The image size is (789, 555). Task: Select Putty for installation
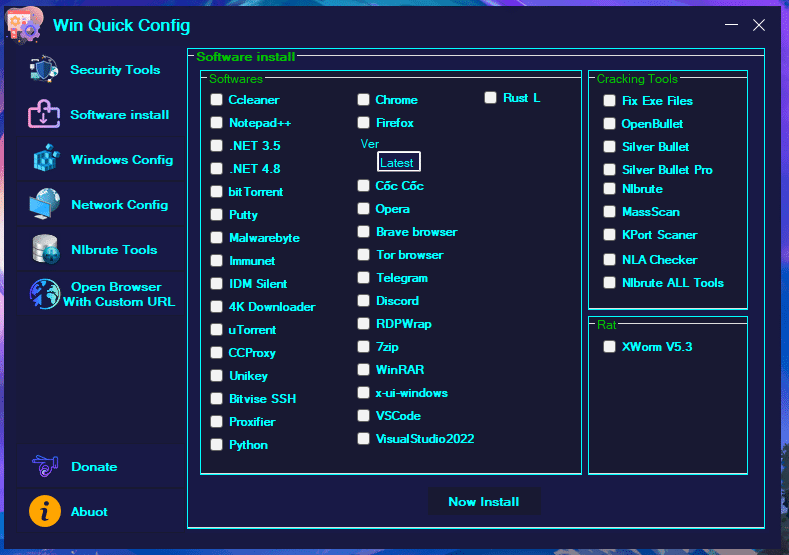click(216, 214)
